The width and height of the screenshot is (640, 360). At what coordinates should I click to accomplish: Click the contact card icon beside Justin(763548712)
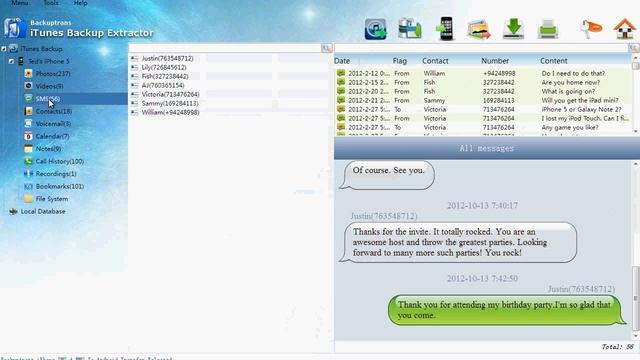135,58
